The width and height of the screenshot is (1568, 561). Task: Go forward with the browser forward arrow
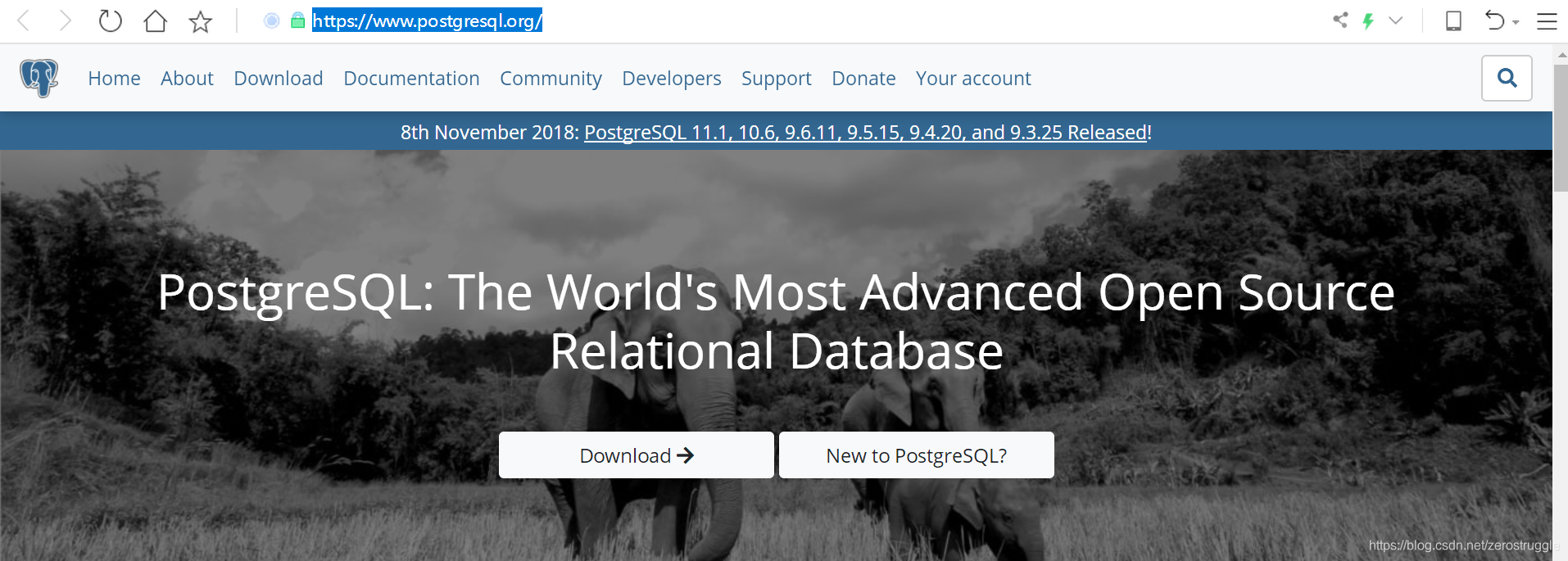click(66, 20)
